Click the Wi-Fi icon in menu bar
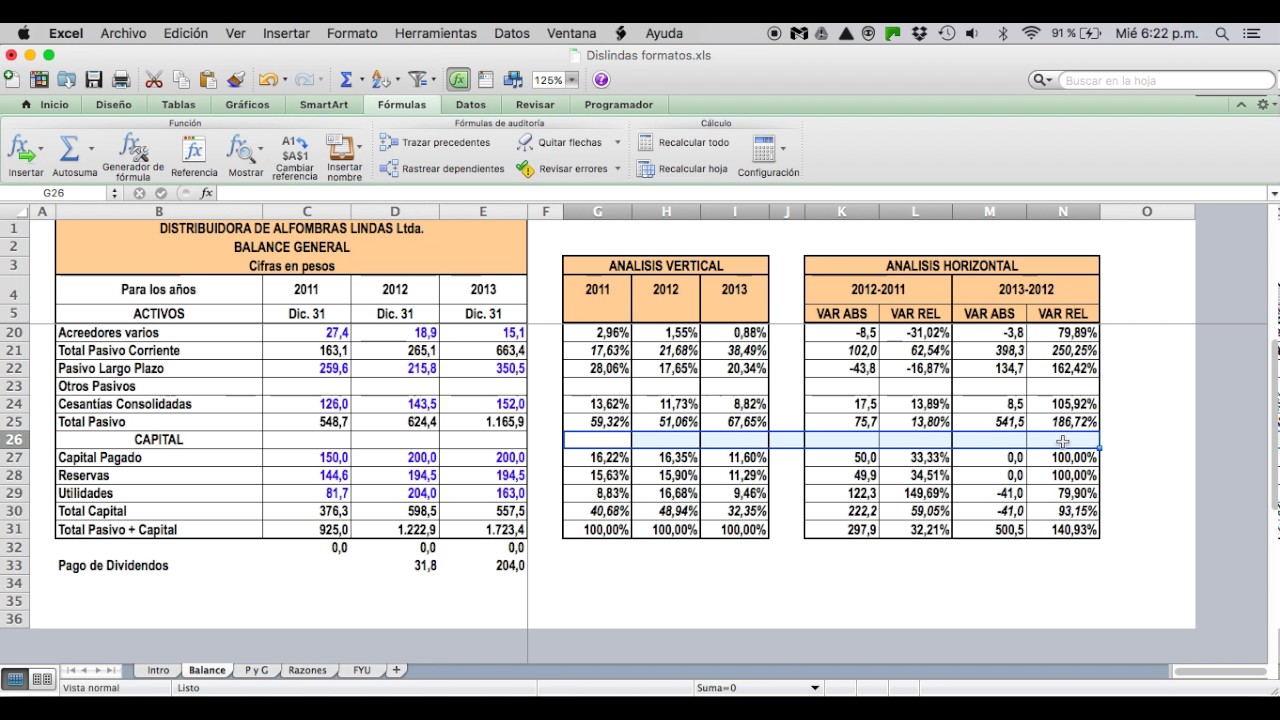The height and width of the screenshot is (720, 1280). point(1031,33)
